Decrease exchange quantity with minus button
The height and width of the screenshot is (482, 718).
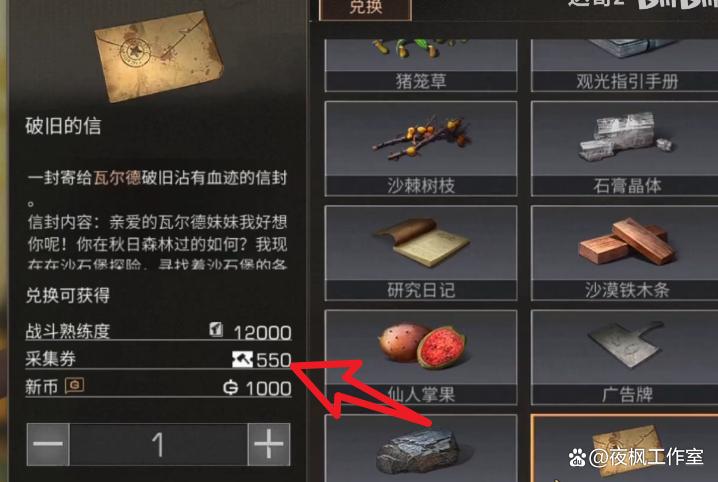tap(48, 444)
